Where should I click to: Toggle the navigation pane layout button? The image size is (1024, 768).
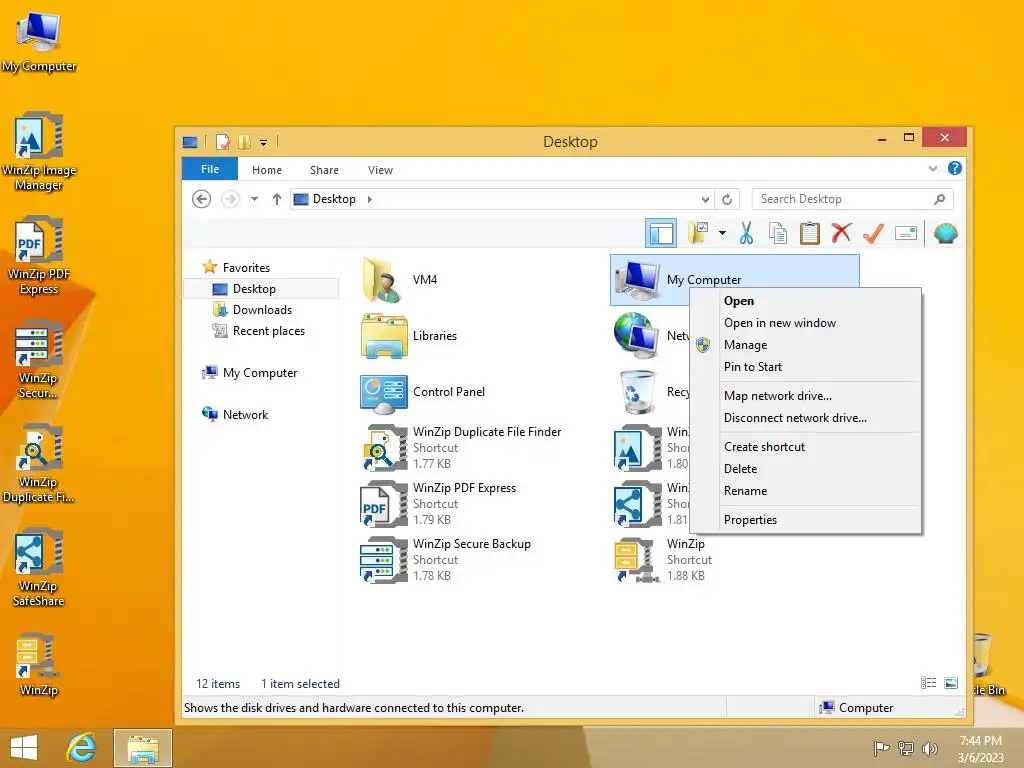tap(661, 233)
